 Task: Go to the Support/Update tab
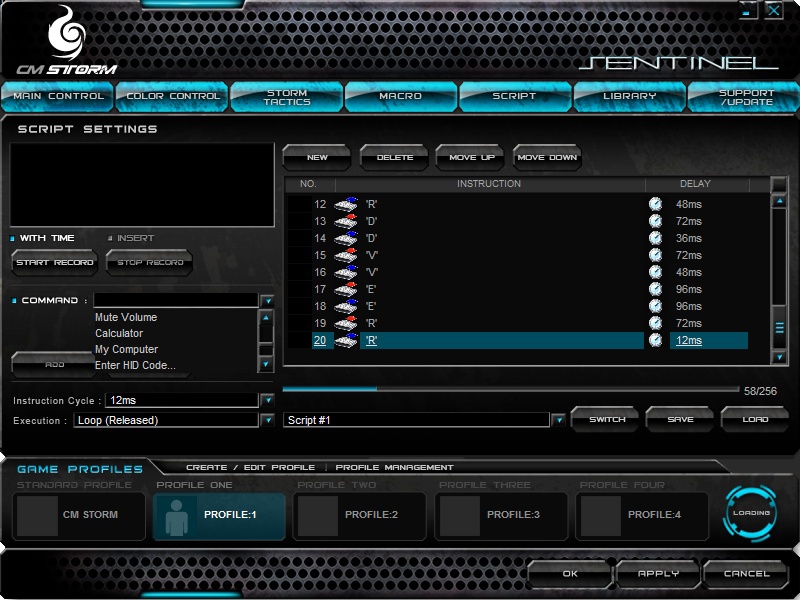pyautogui.click(x=744, y=96)
